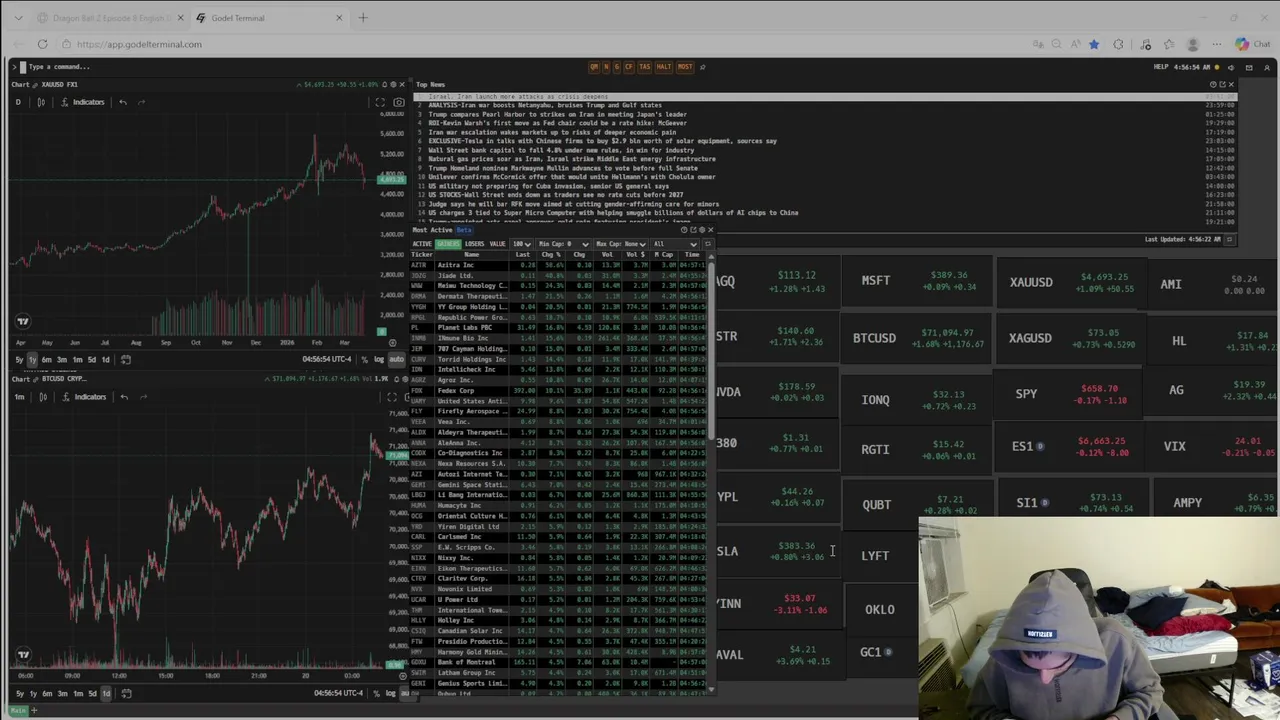Show GAINERS list in Most Active panel

[448, 244]
